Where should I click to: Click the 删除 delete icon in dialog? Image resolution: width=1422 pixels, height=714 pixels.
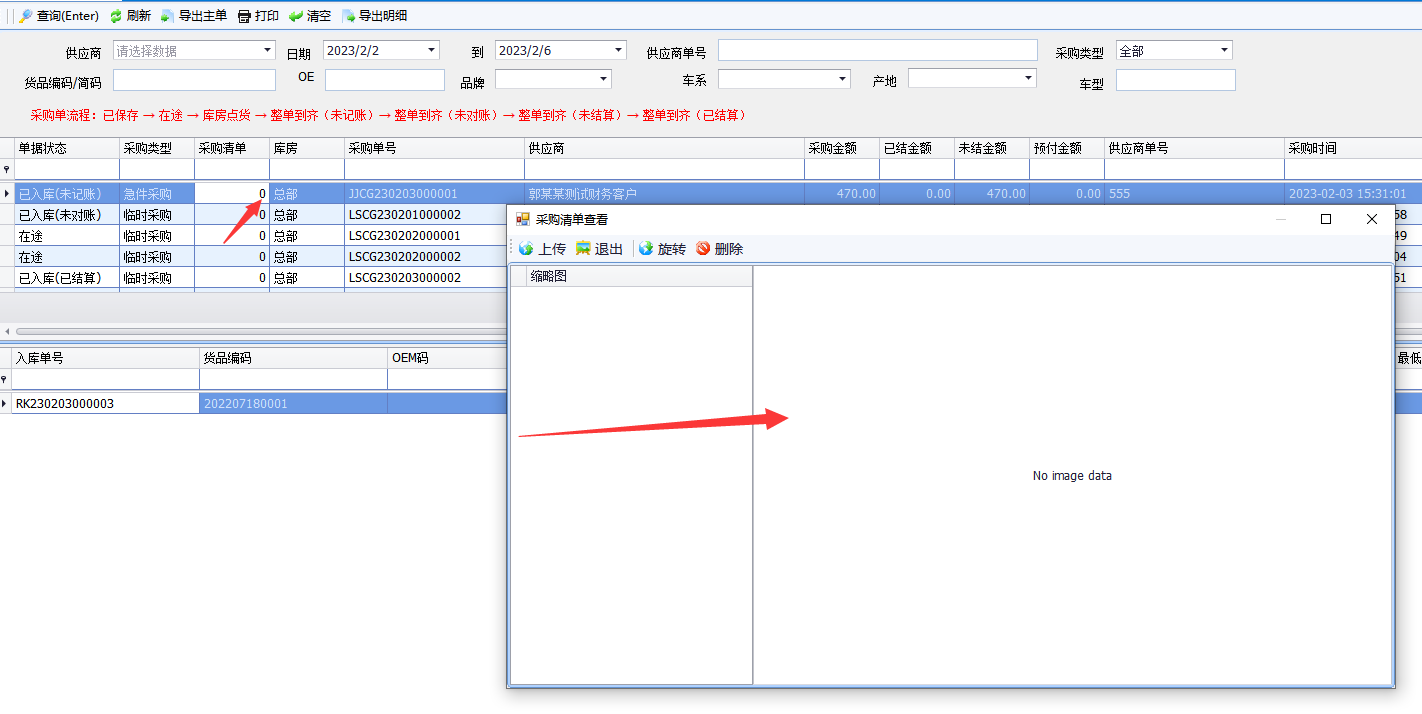point(703,248)
